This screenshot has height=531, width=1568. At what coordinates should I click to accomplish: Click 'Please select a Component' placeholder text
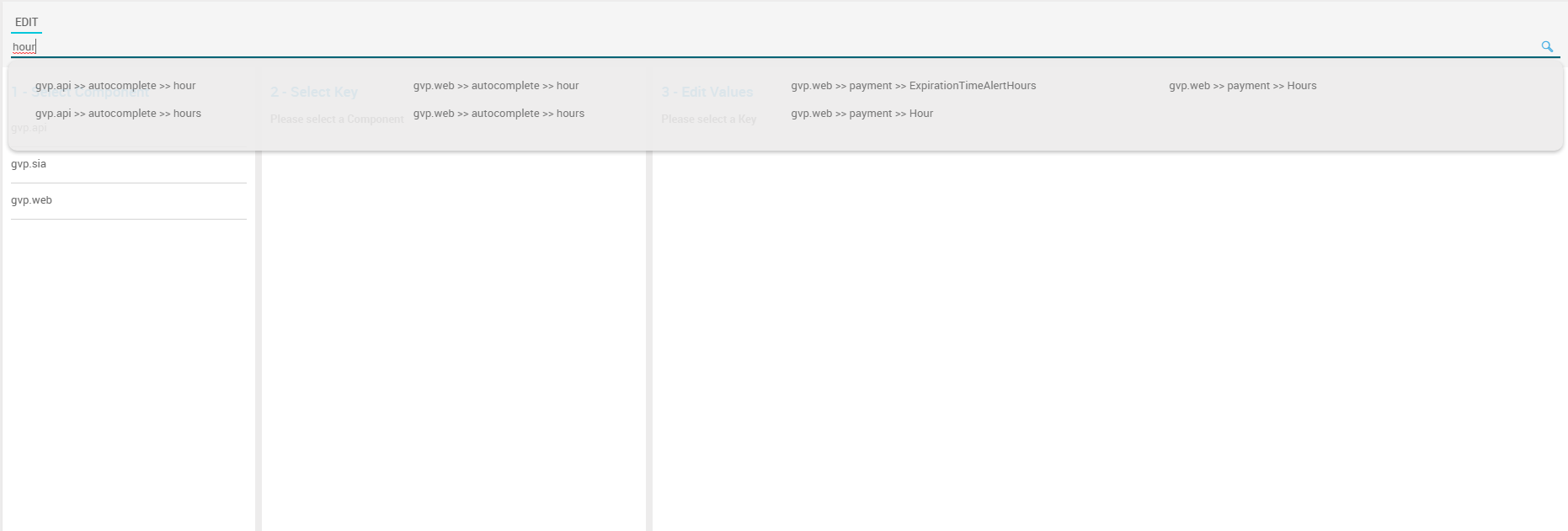[337, 119]
